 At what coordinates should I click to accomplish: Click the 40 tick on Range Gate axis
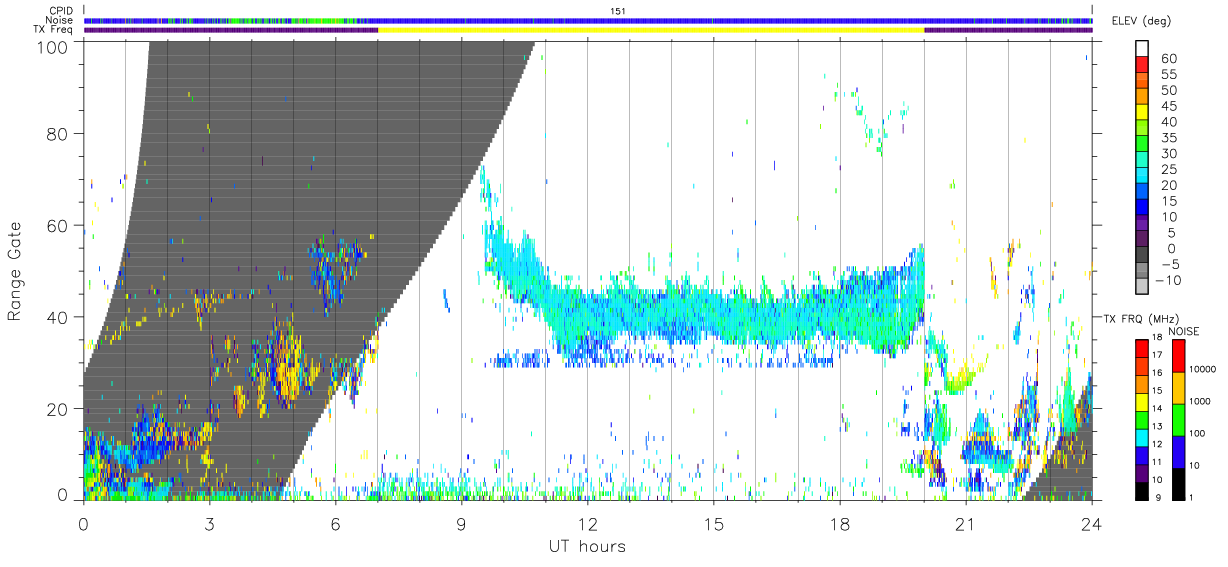tap(56, 318)
